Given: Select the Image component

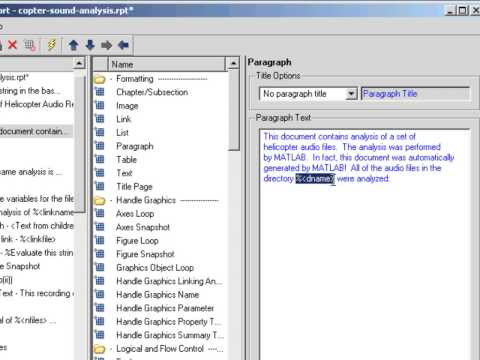Looking at the screenshot, I should pos(127,106).
